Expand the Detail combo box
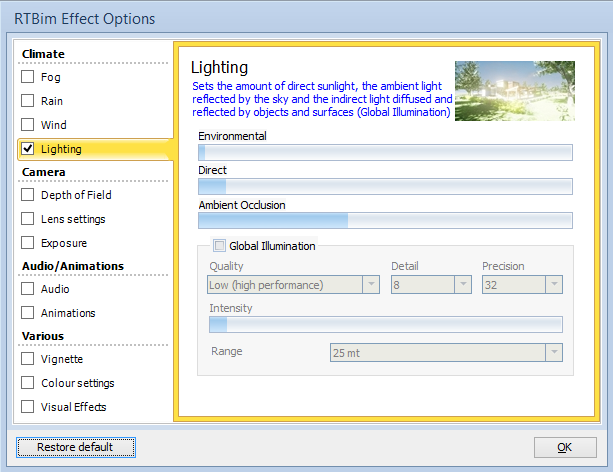This screenshot has width=613, height=472. pos(431,285)
